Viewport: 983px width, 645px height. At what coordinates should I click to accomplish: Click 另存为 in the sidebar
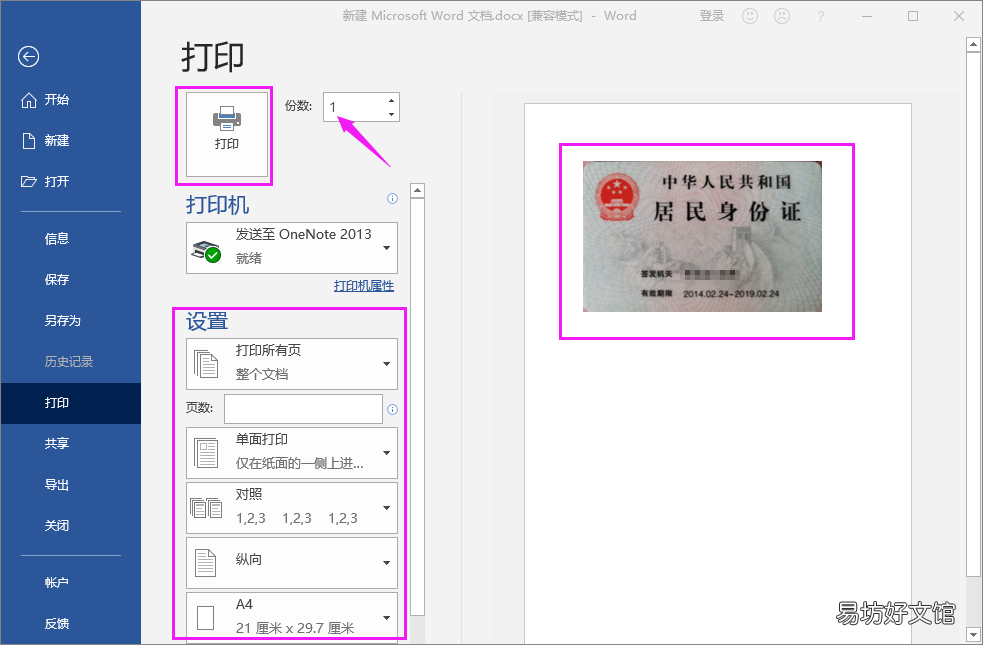pos(70,320)
